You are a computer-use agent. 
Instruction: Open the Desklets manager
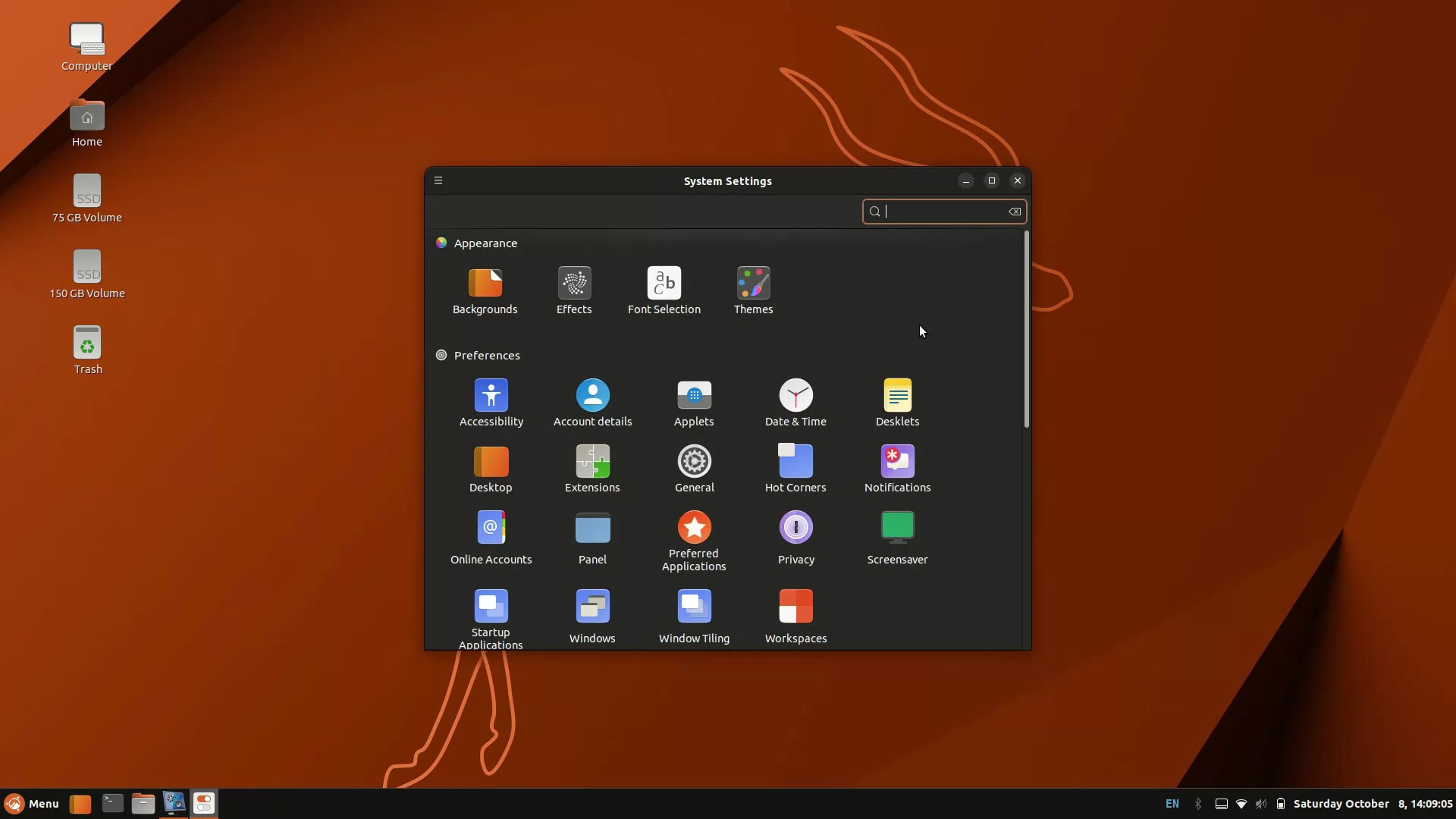[x=897, y=402]
